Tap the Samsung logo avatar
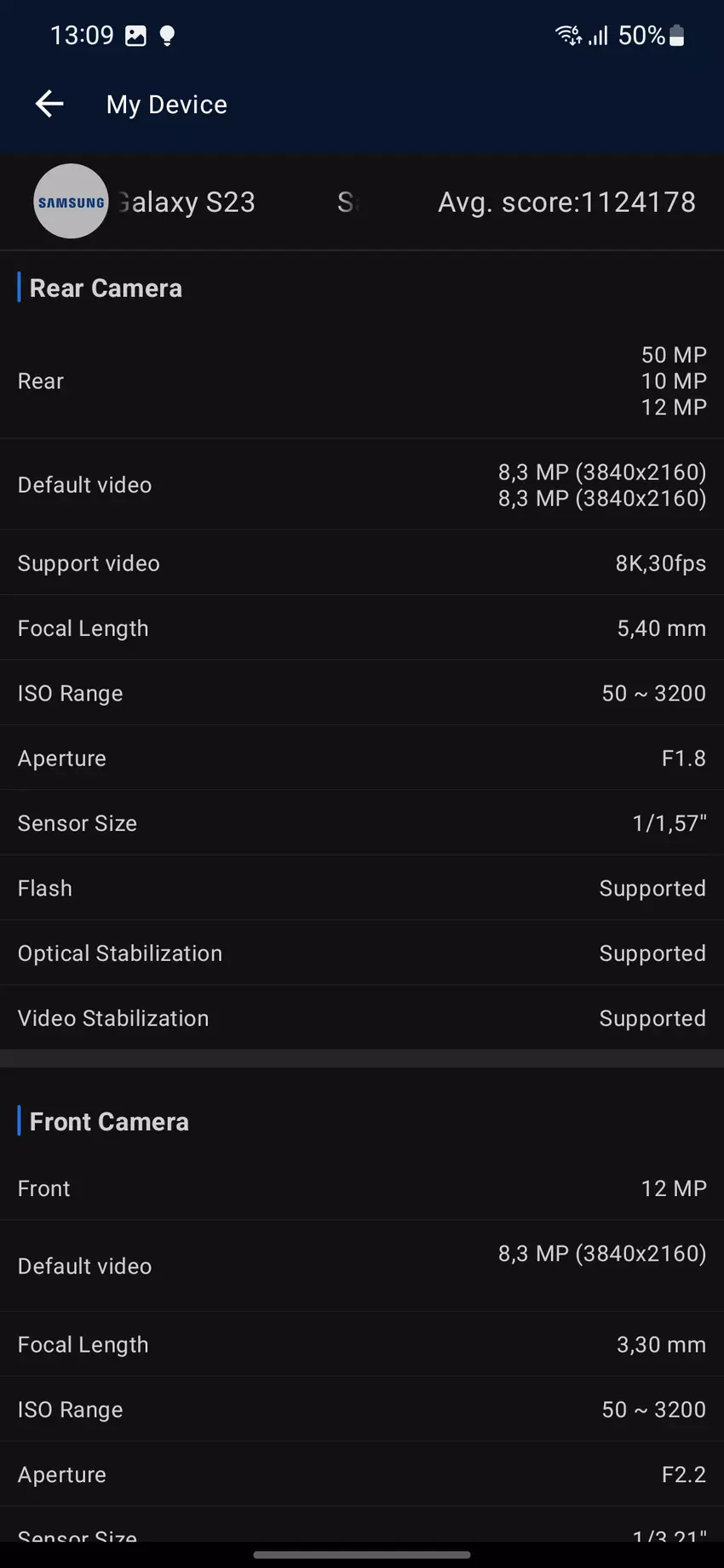The height and width of the screenshot is (1568, 724). tap(71, 202)
